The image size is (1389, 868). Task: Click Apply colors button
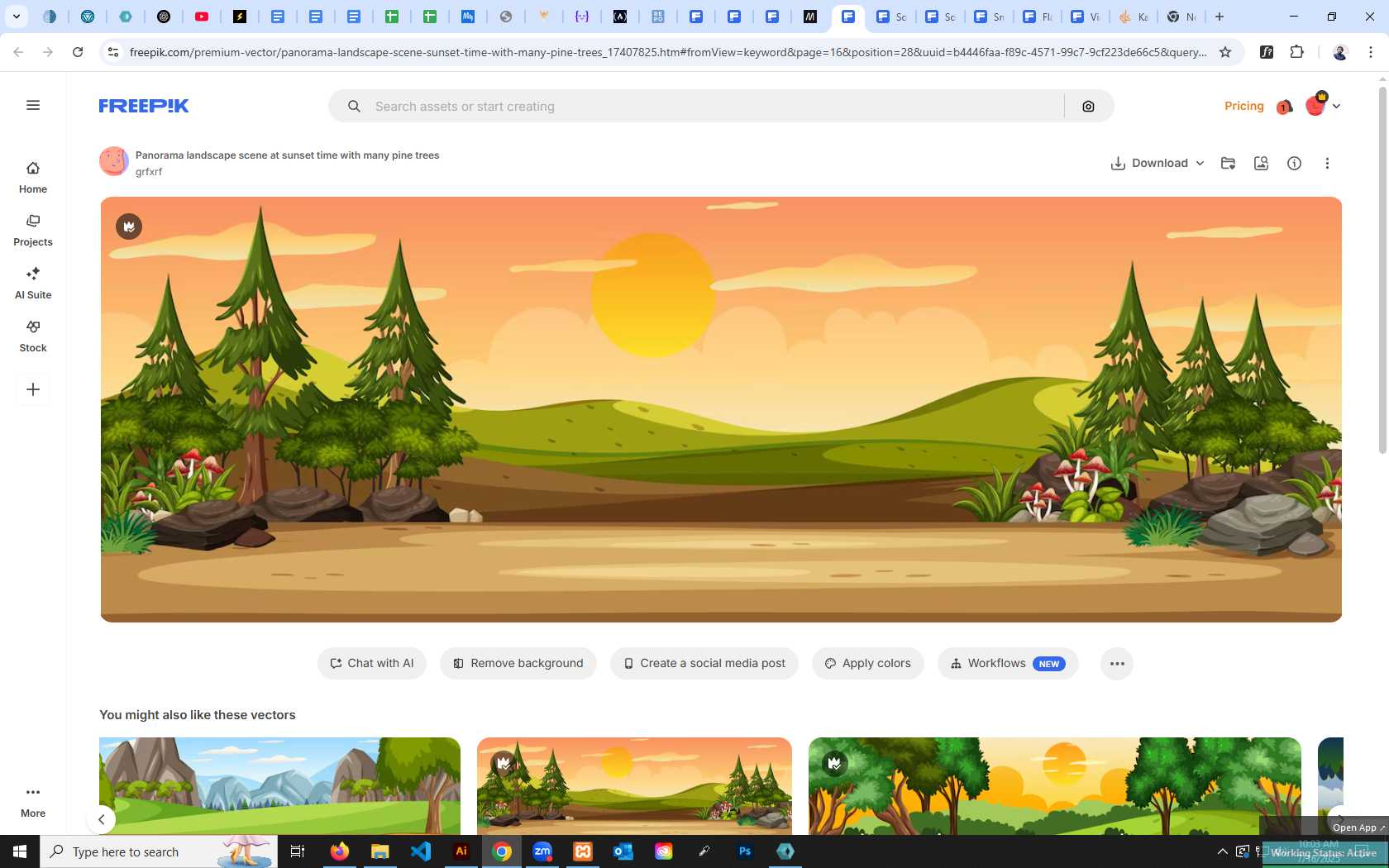[x=868, y=663]
